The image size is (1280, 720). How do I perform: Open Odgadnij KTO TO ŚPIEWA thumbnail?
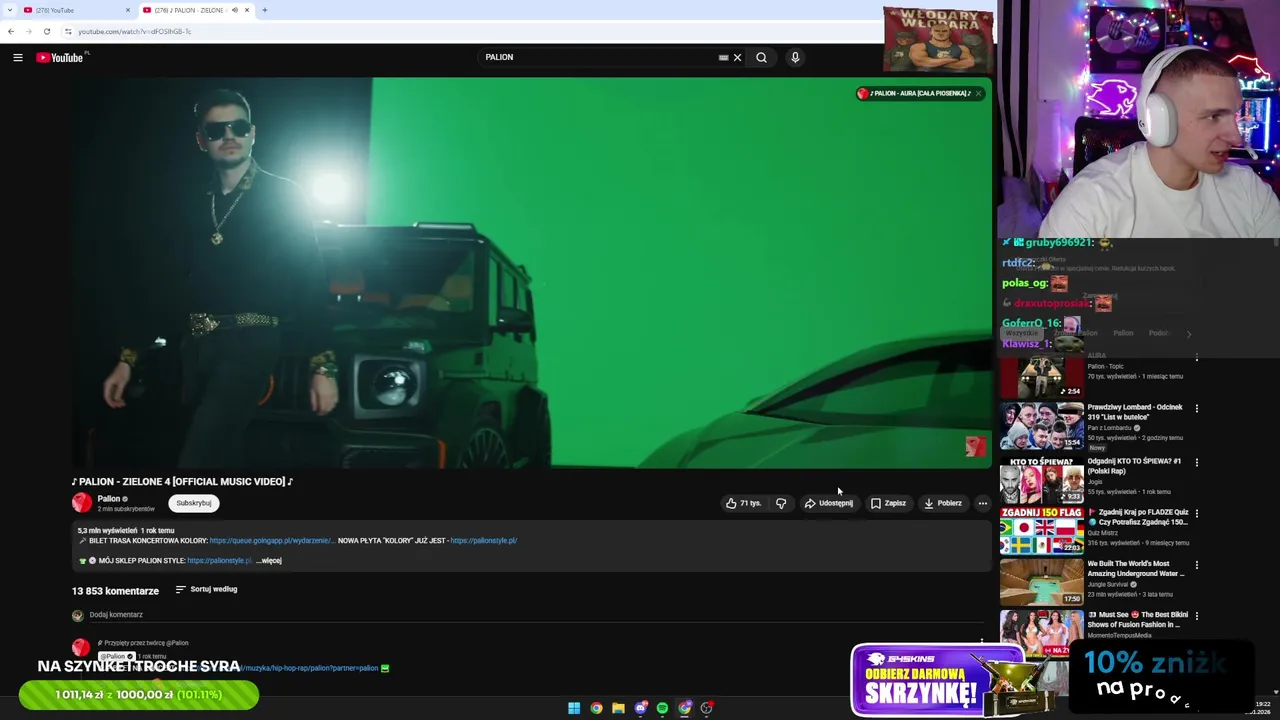point(1042,480)
